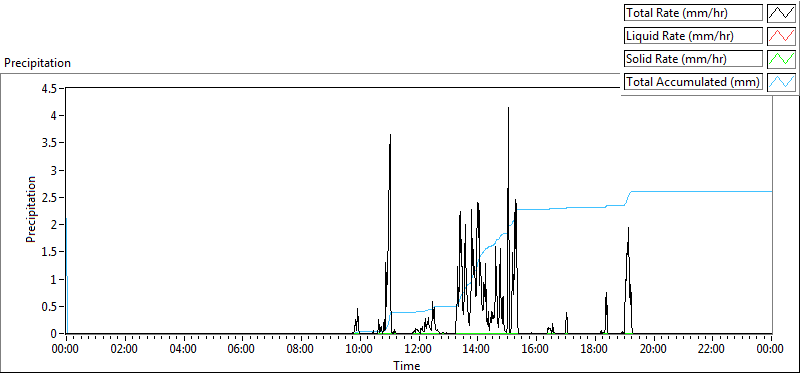Click the 14:00 time axis label
Viewport: 800px width, 373px height.
pyautogui.click(x=477, y=349)
